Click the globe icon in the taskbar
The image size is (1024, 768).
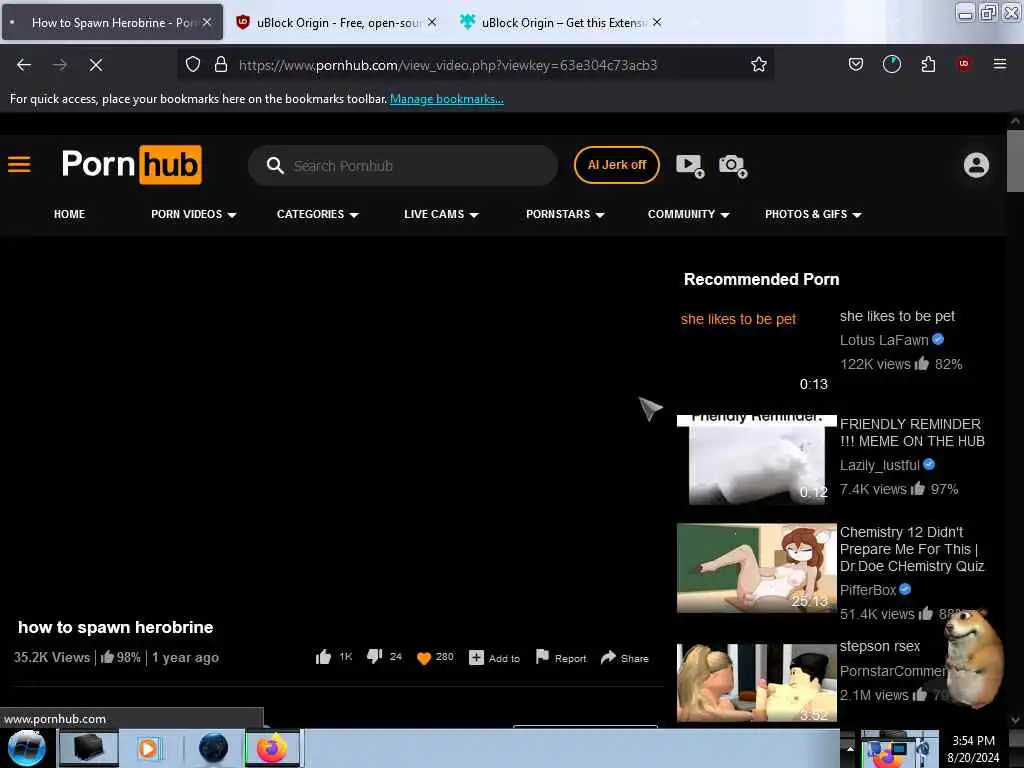(213, 748)
